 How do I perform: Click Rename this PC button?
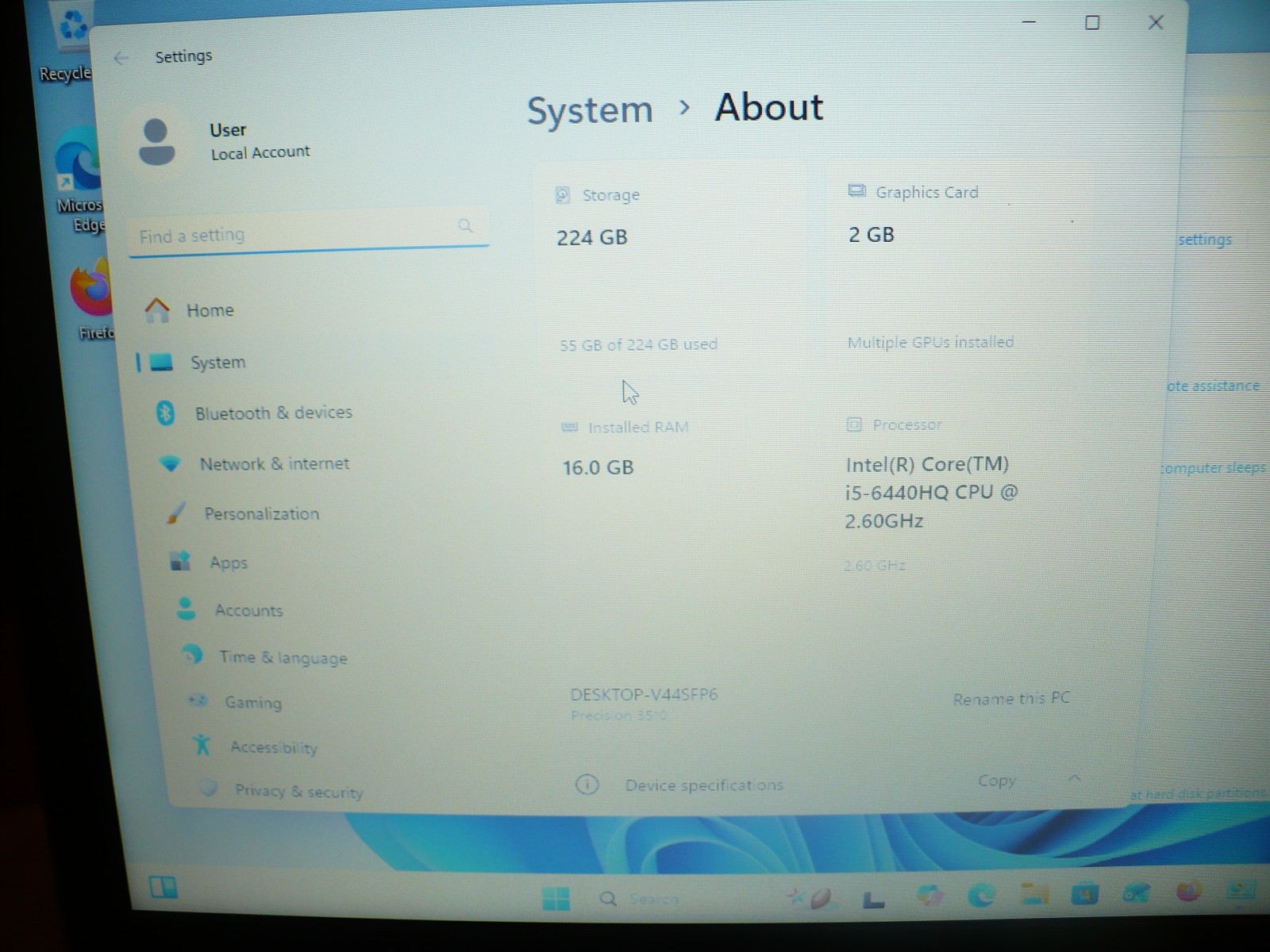[x=1011, y=698]
